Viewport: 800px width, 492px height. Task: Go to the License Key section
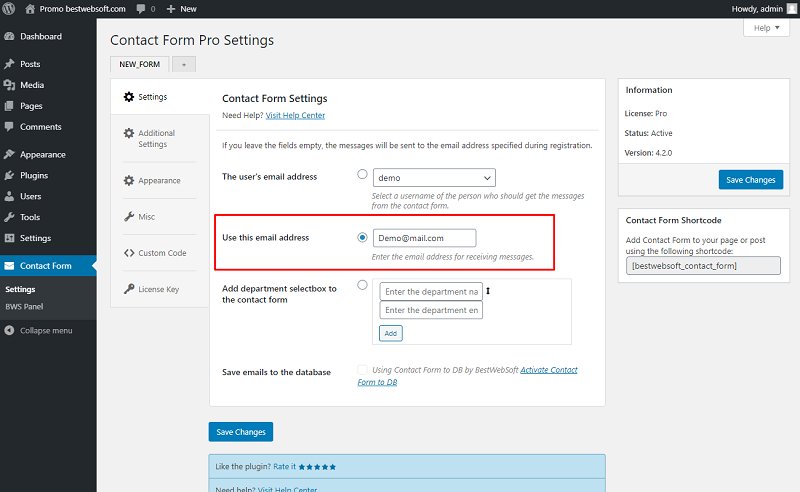(x=159, y=289)
